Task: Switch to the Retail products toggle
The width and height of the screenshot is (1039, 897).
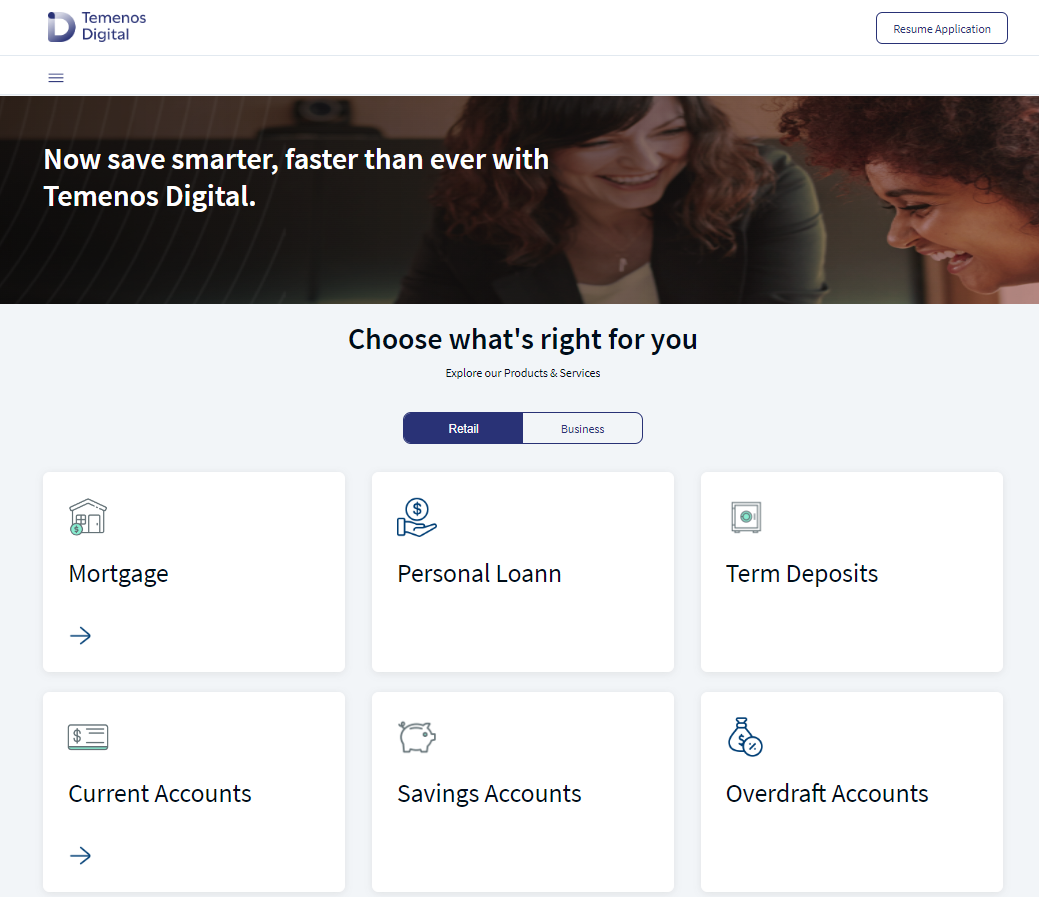Action: (463, 429)
